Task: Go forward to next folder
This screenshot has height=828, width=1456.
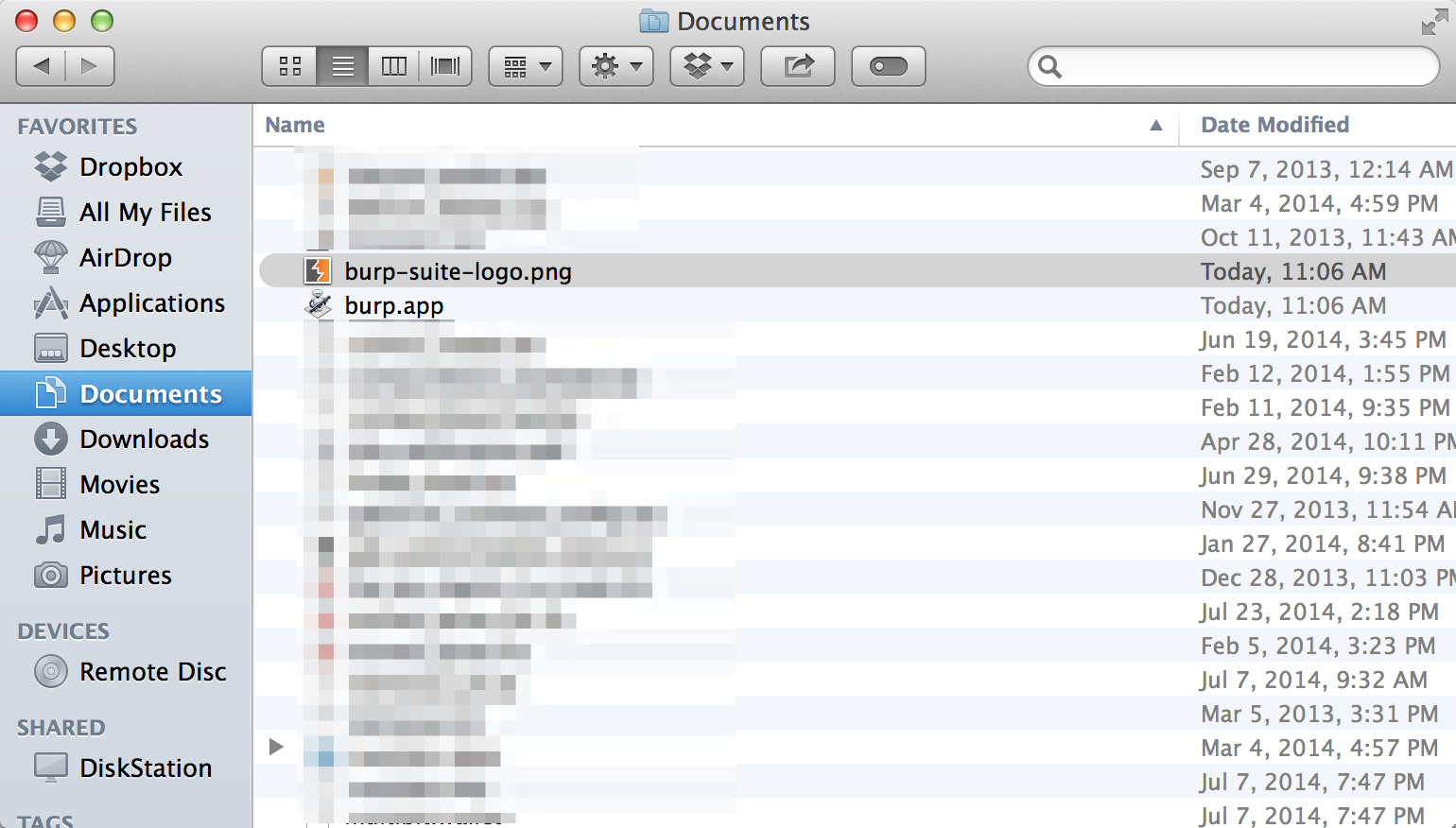Action: pyautogui.click(x=90, y=66)
